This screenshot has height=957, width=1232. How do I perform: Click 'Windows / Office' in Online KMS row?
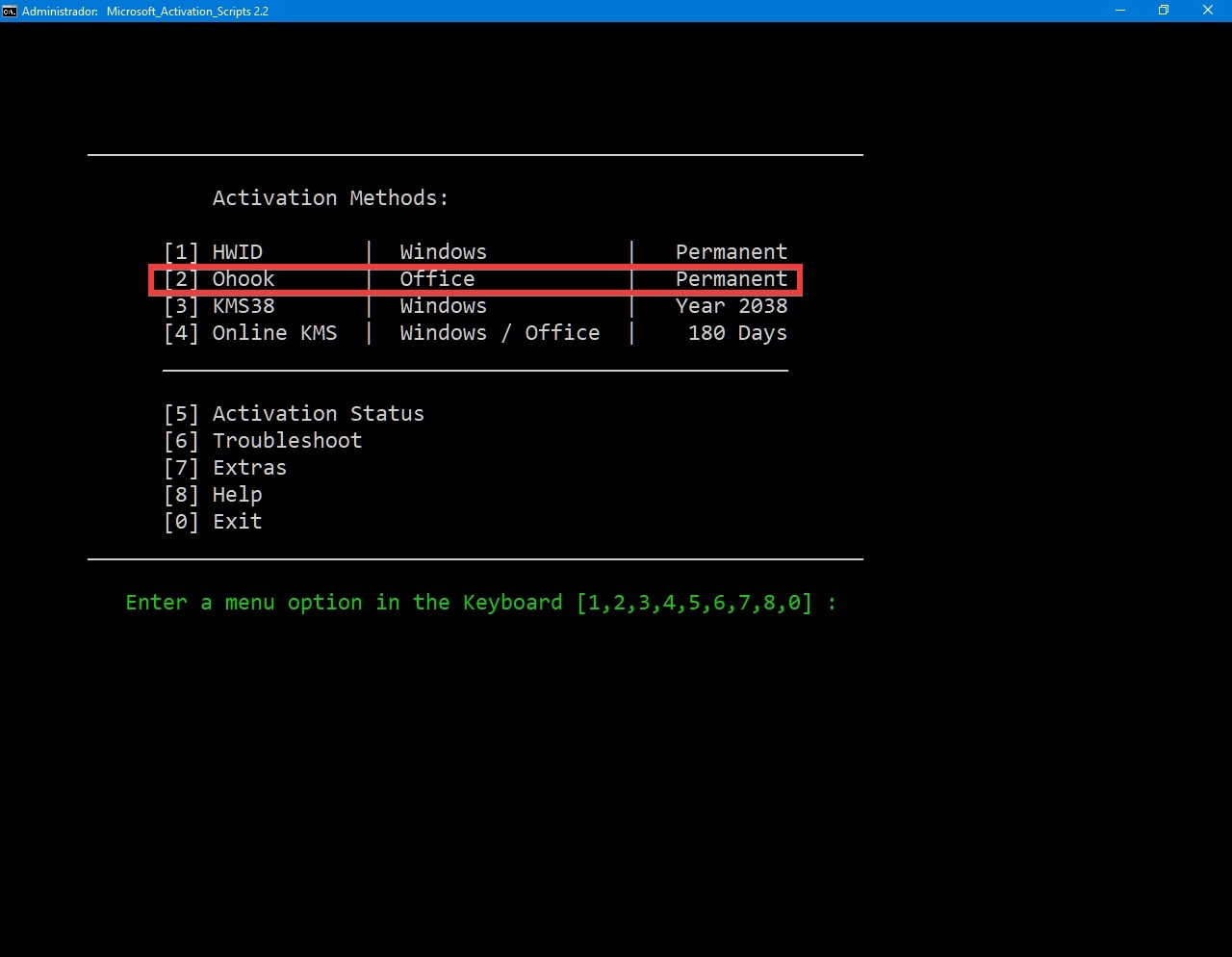point(500,333)
